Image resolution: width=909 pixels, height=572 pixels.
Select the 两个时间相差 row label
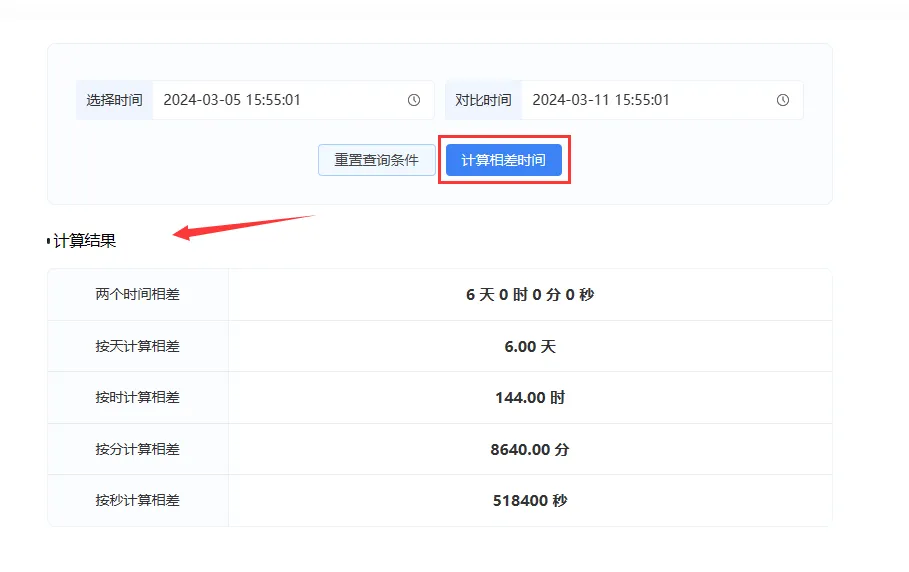tap(137, 294)
